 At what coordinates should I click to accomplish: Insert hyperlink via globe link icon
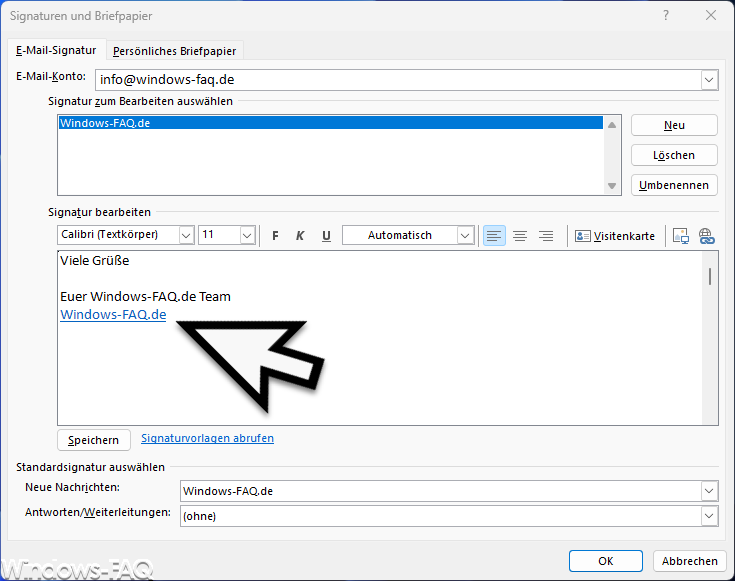point(706,236)
